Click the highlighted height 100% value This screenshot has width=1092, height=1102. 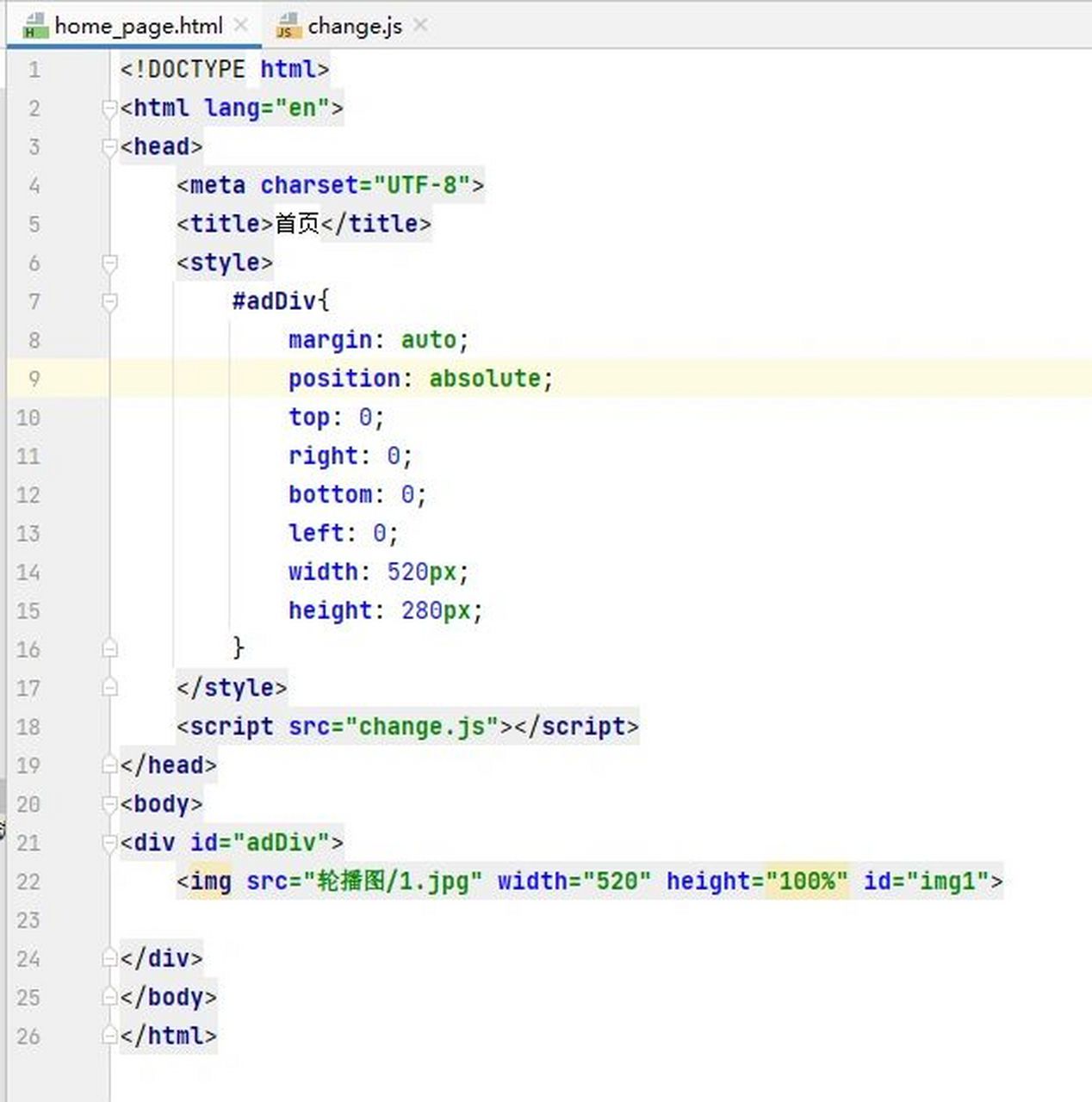(807, 882)
